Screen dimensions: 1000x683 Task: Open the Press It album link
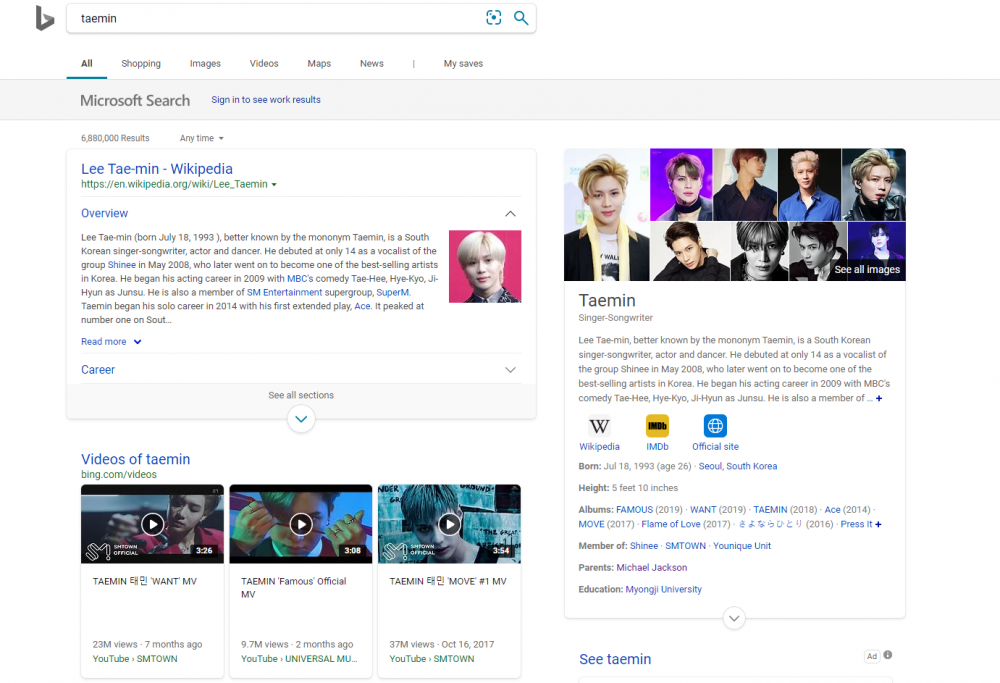tap(856, 524)
